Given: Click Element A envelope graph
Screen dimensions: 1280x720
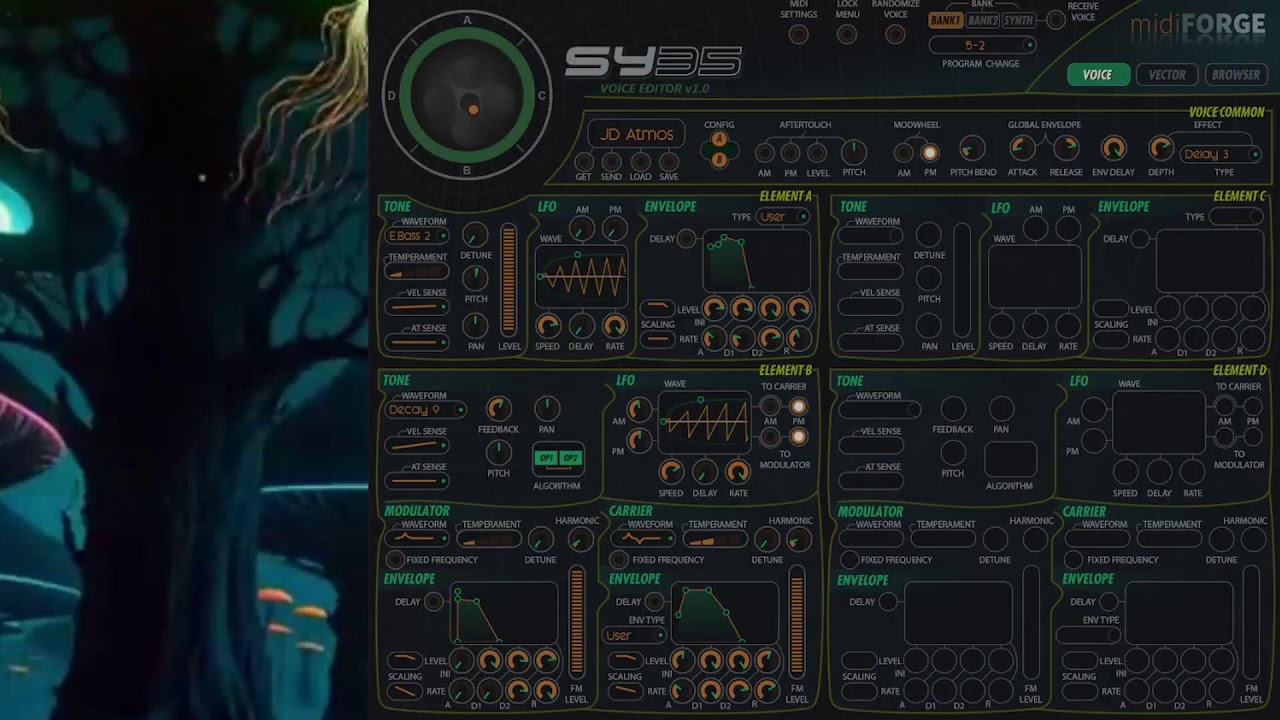Looking at the screenshot, I should 756,262.
